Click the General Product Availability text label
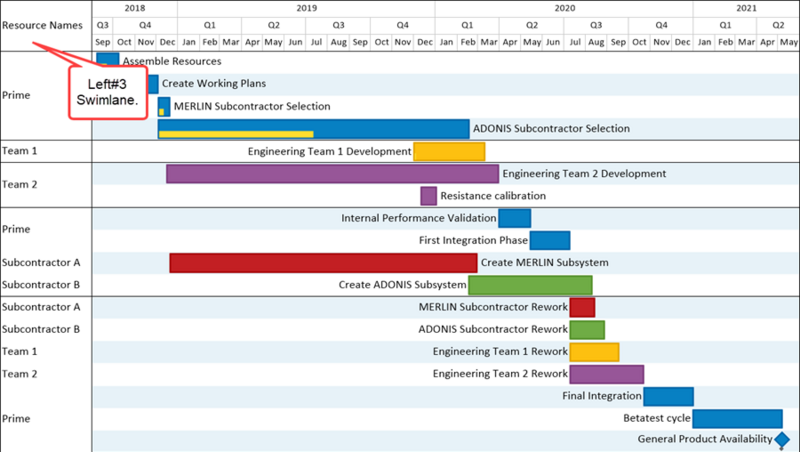 point(705,439)
